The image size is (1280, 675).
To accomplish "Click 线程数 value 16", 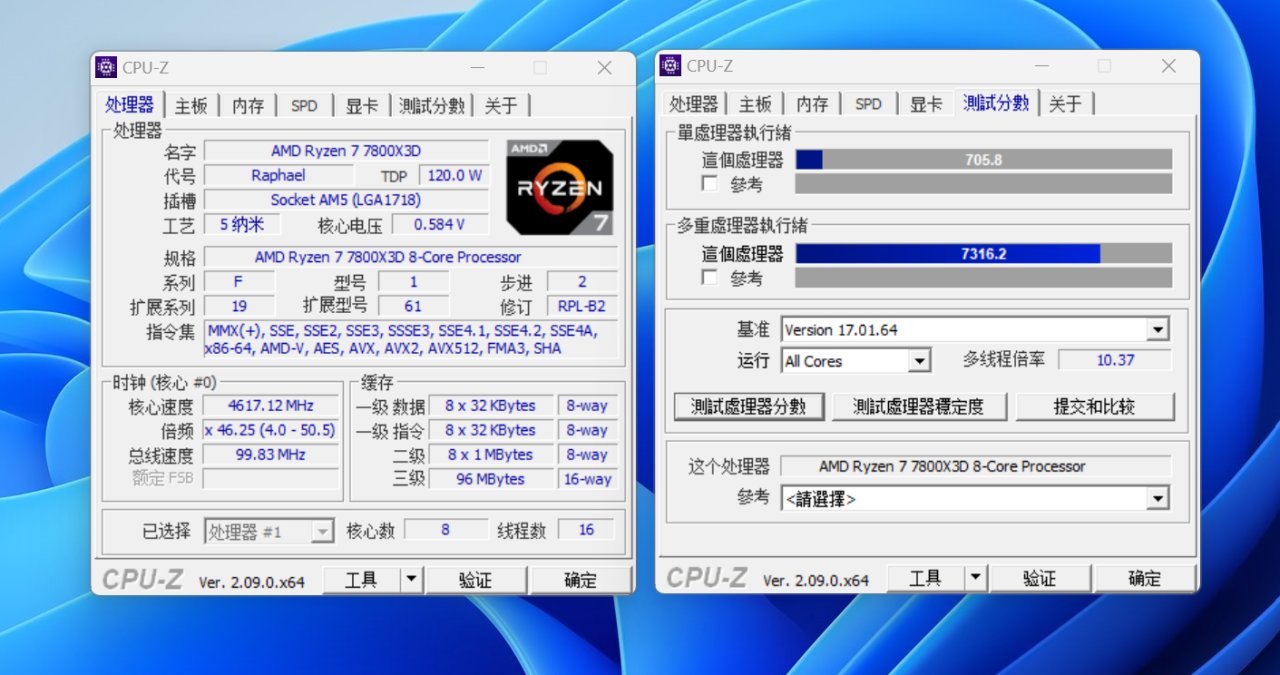I will point(587,530).
